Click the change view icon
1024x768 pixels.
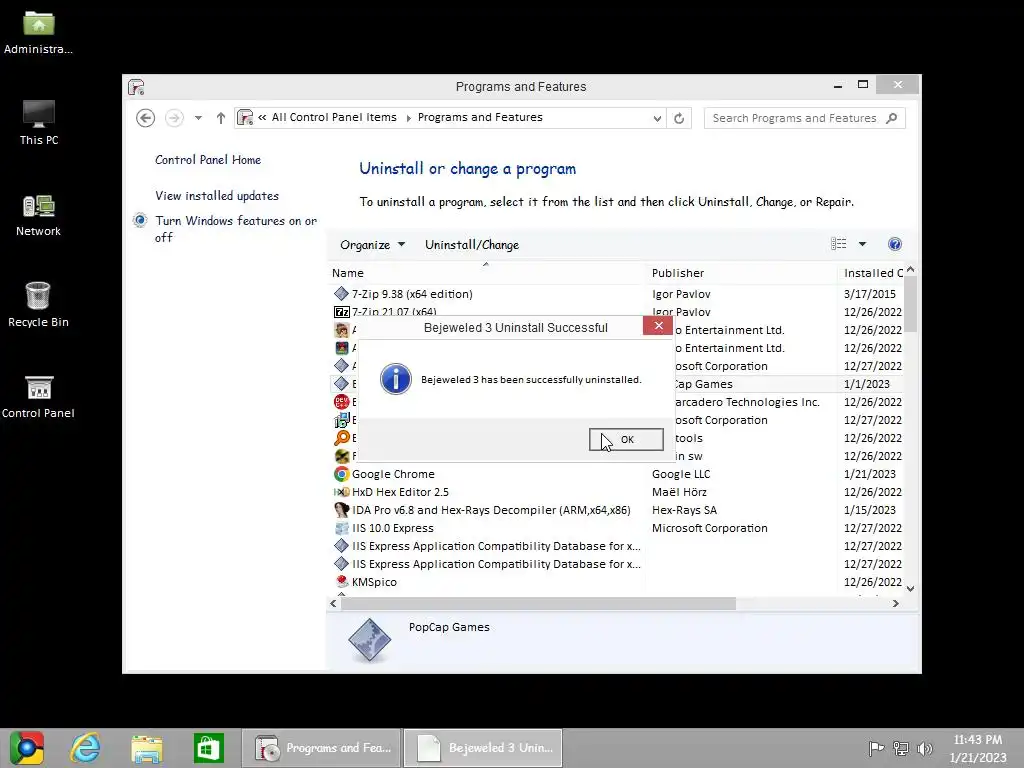click(x=839, y=244)
